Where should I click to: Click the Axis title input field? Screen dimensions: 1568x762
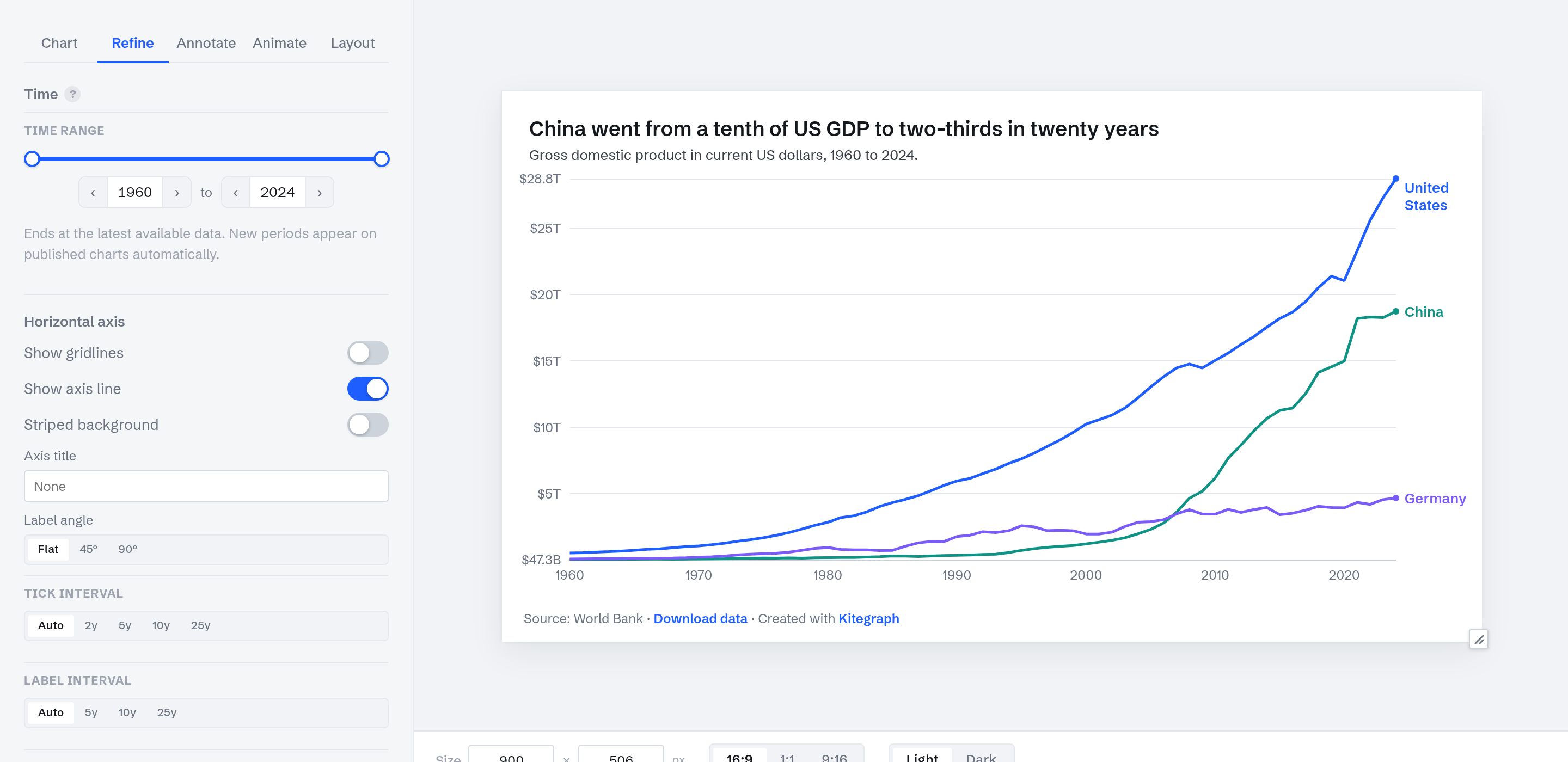pyautogui.click(x=206, y=486)
